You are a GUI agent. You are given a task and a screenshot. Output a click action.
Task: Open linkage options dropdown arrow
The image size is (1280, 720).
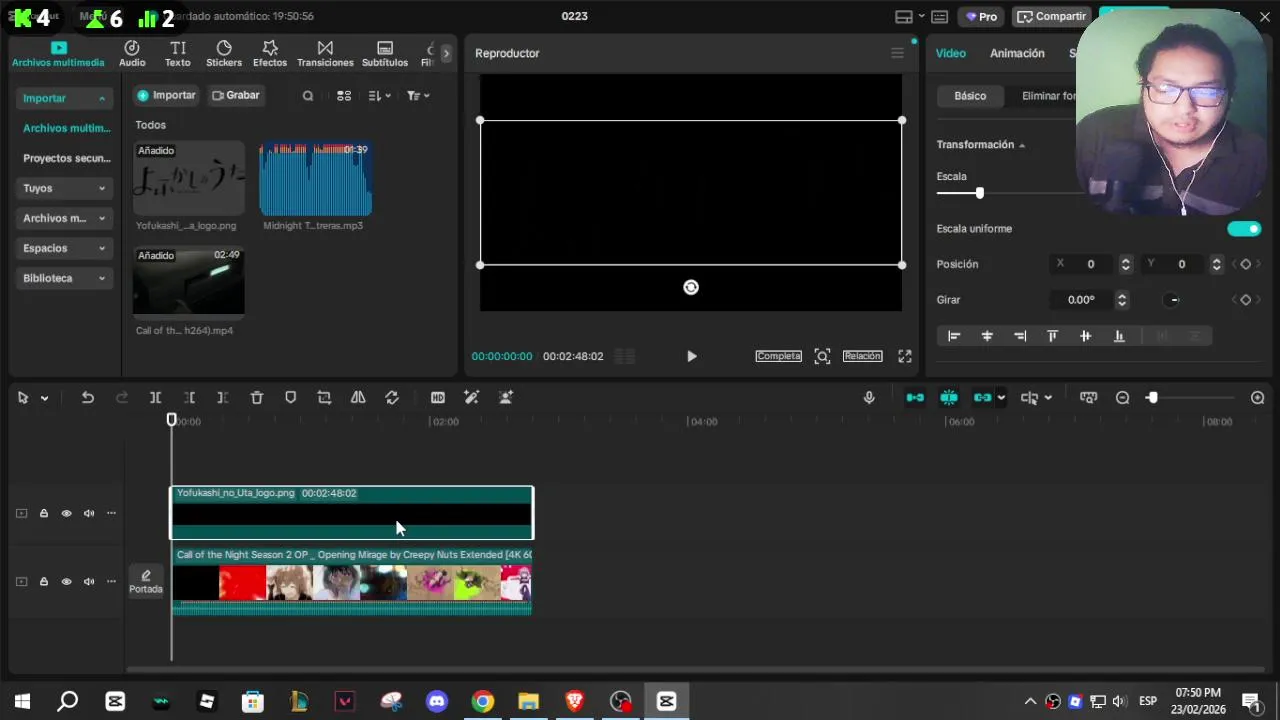tap(1001, 398)
